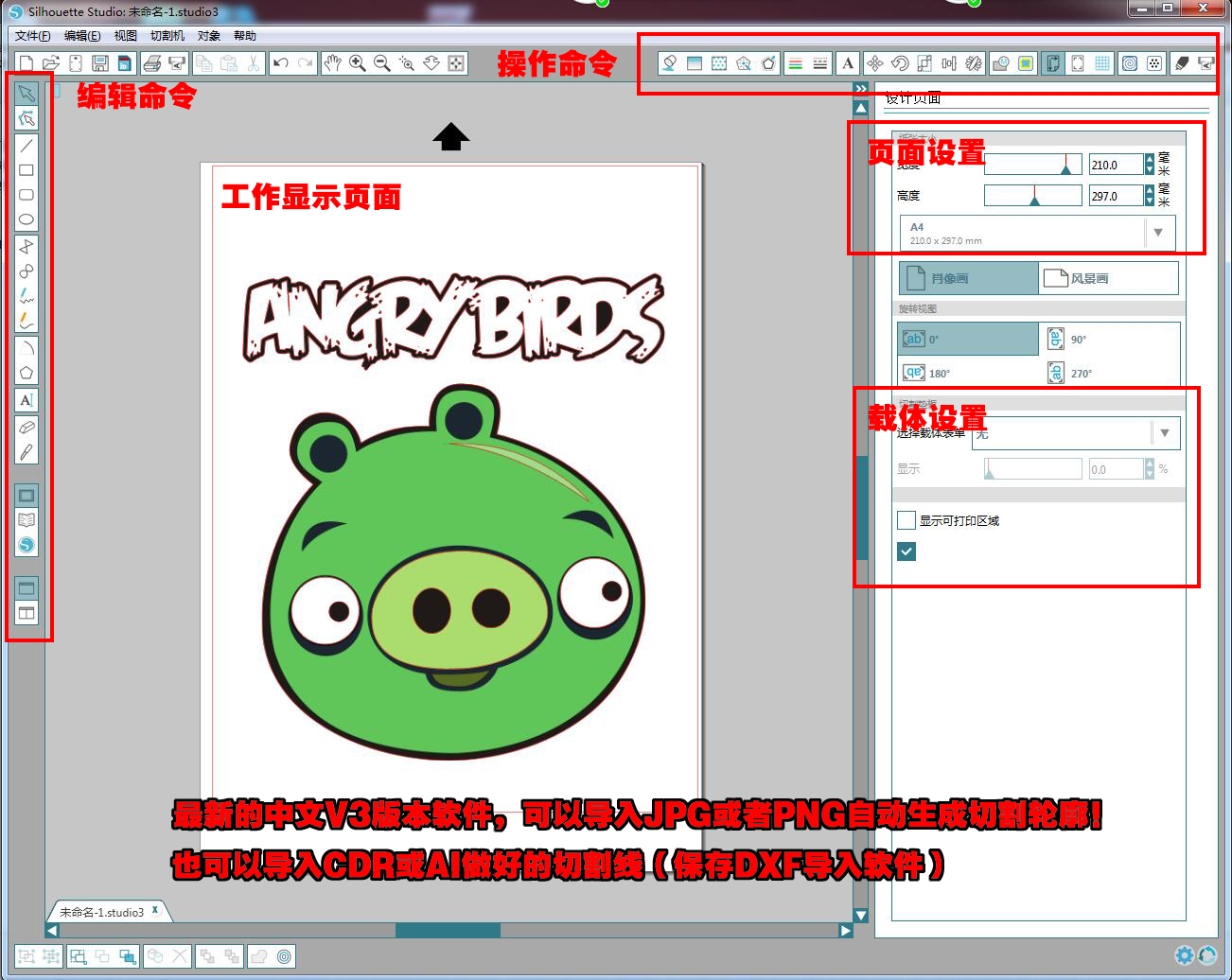
Task: Open a file with folder icon
Action: point(51,63)
